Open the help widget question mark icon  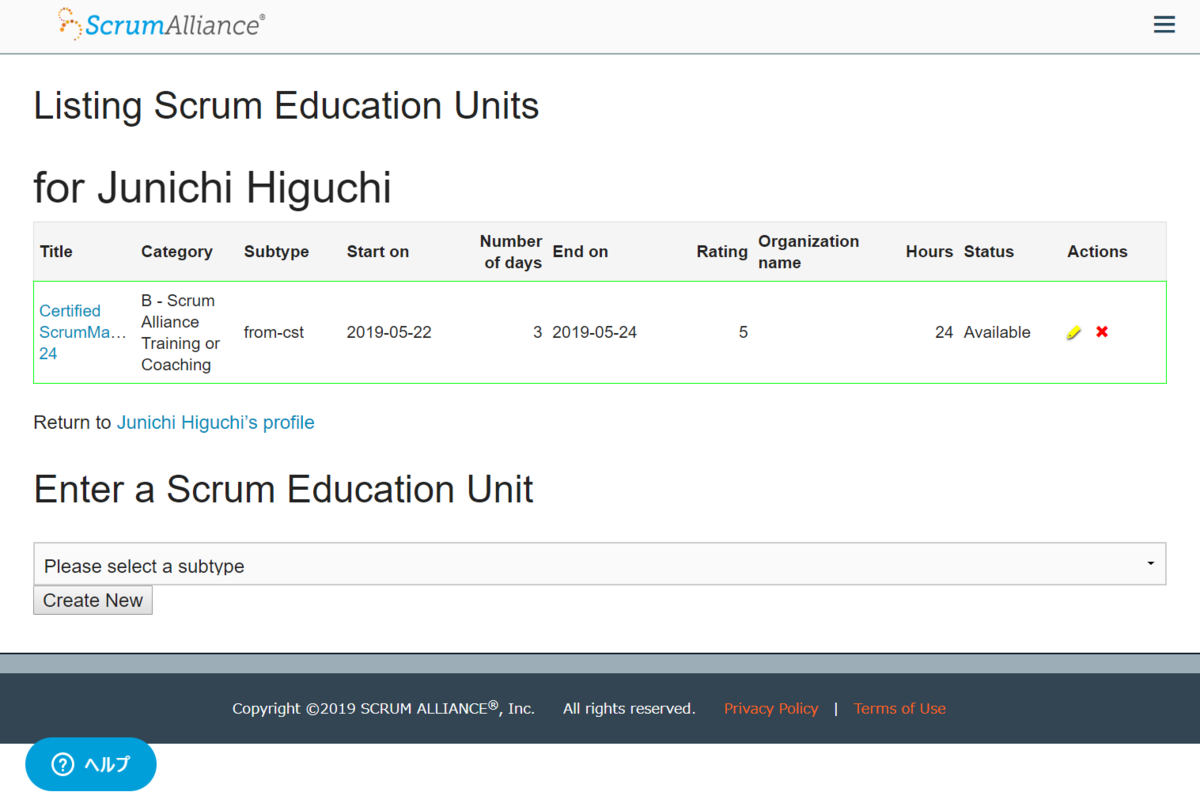61,764
